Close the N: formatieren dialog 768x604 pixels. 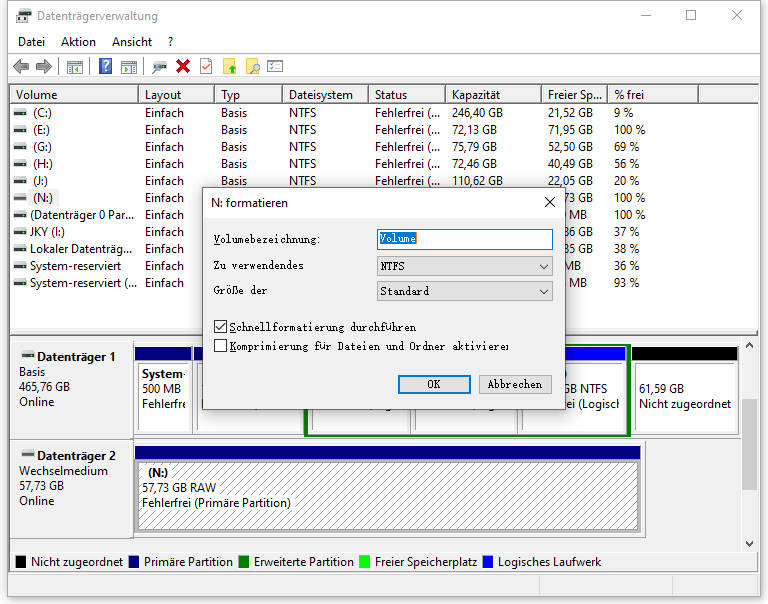tap(550, 202)
